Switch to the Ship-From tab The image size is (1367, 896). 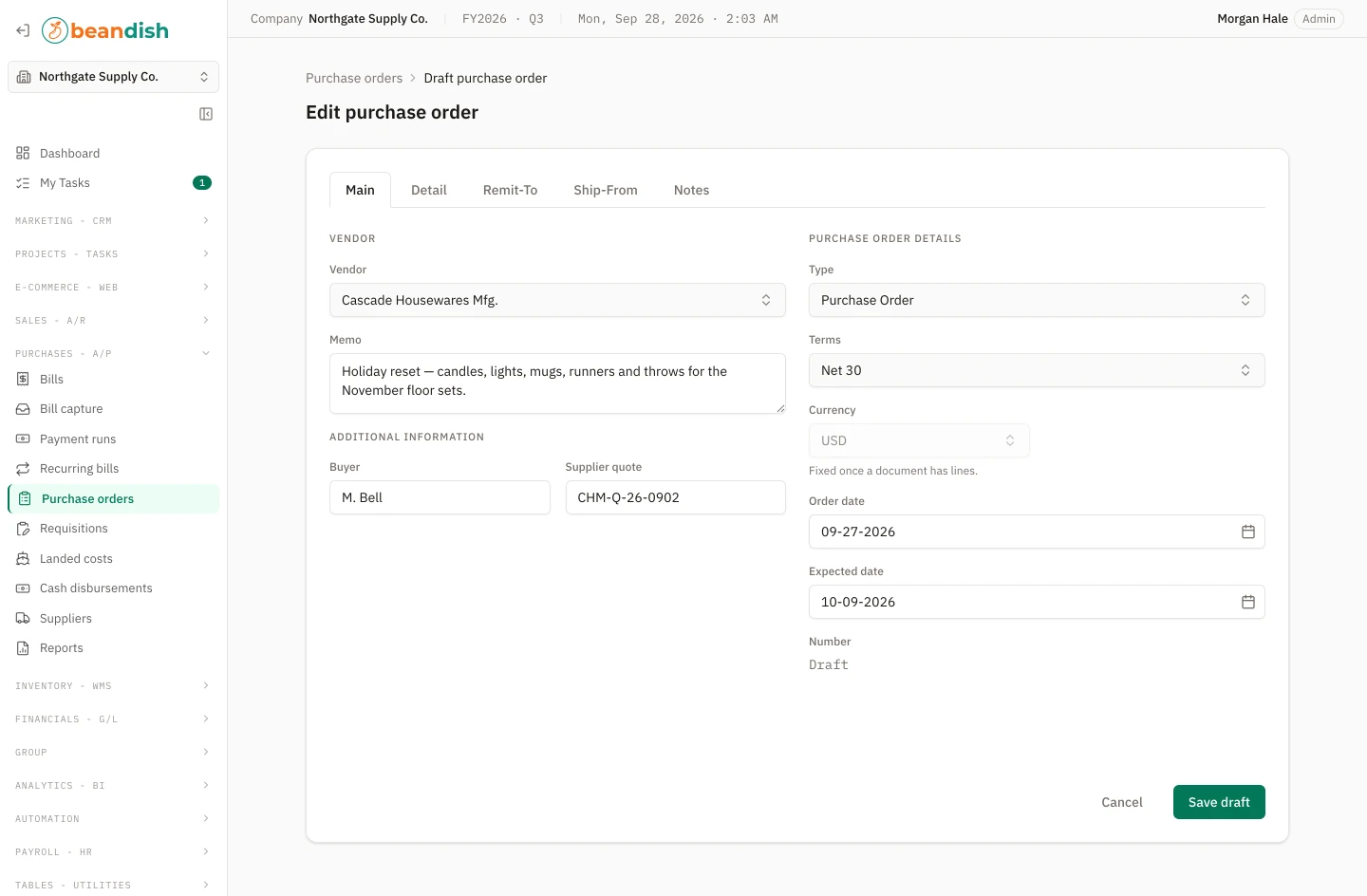[606, 190]
